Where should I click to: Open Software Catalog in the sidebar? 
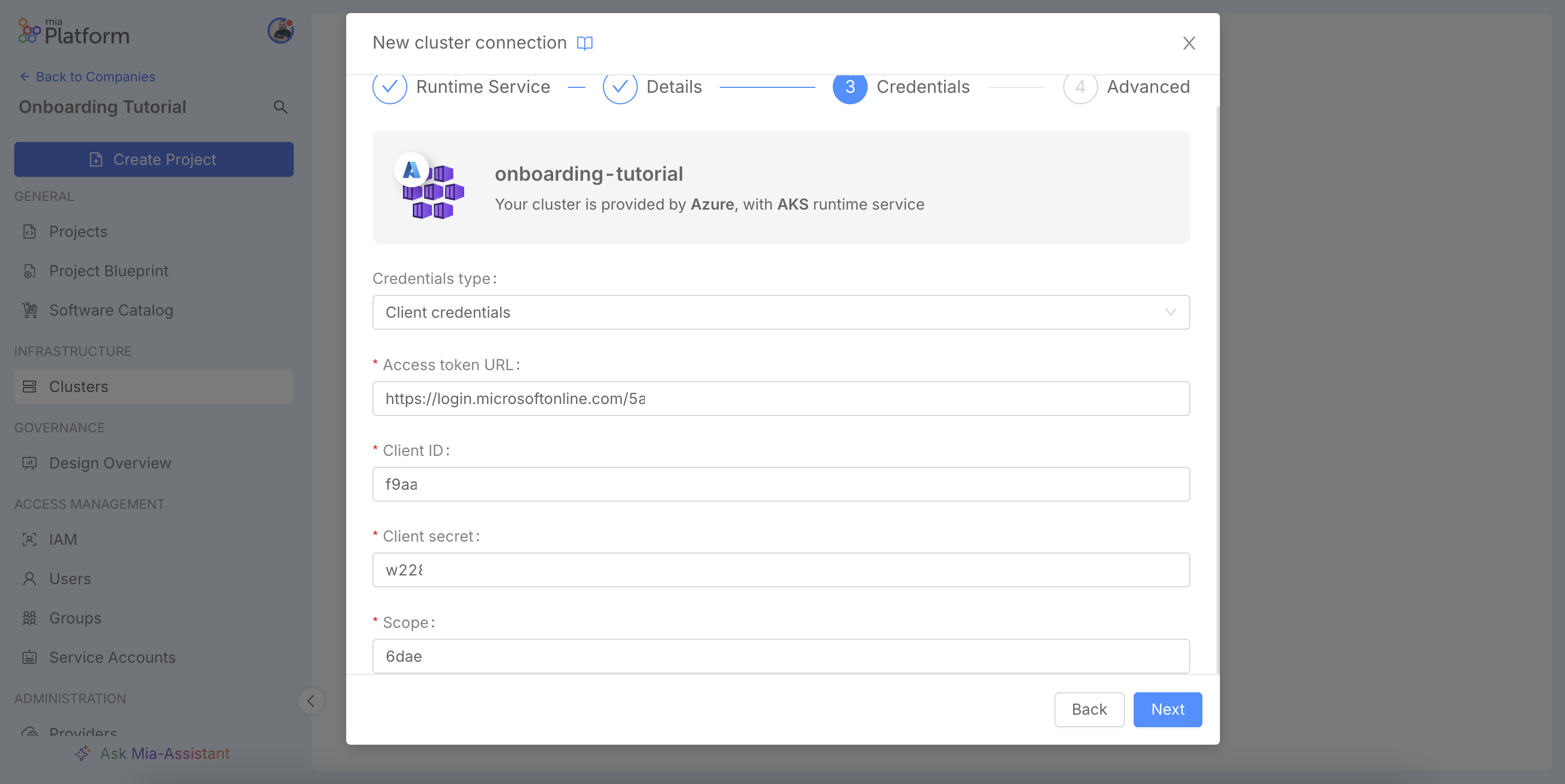click(x=153, y=310)
